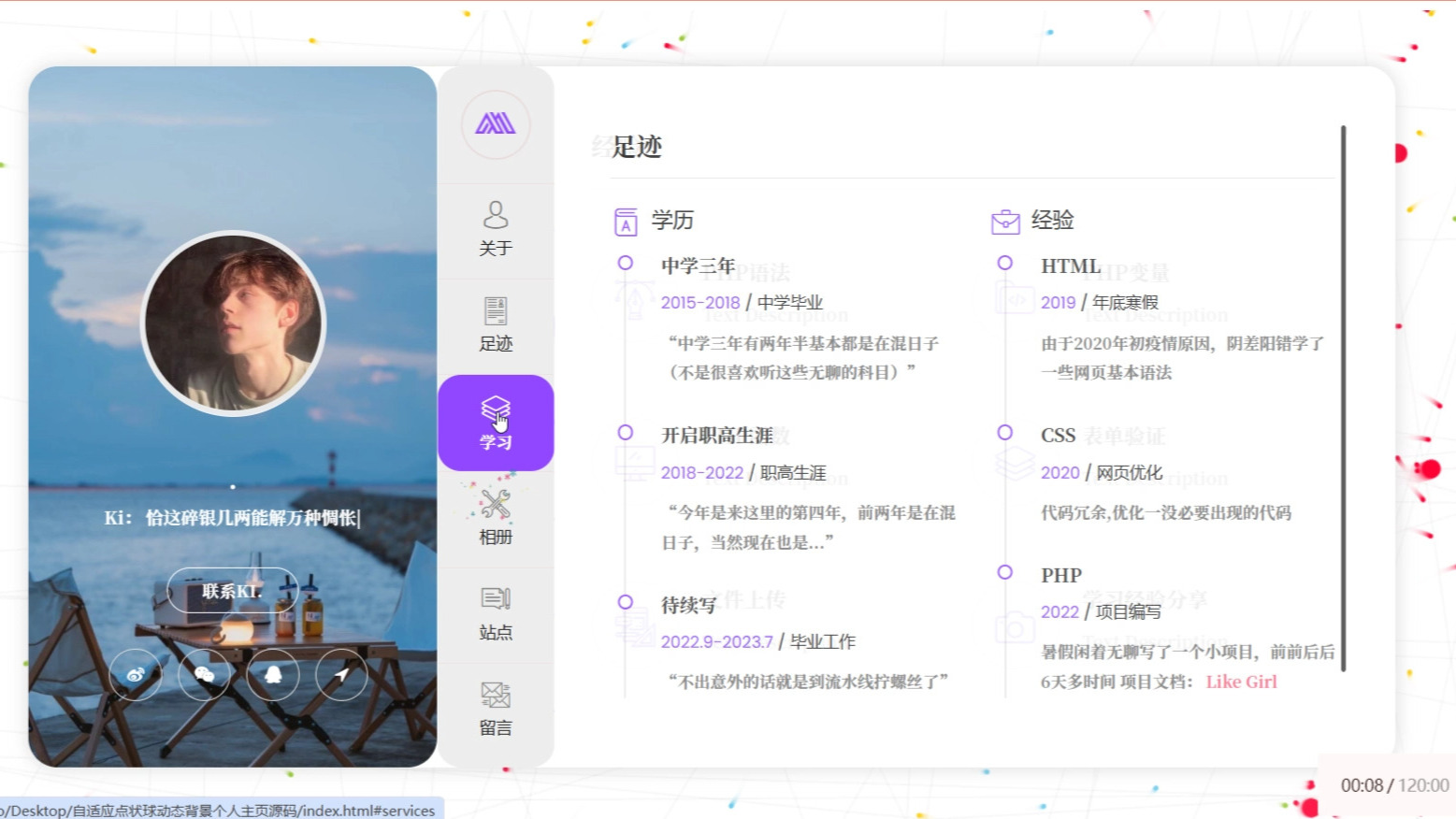Click the 2015-2018 date text
This screenshot has width=1456, height=819.
coord(700,303)
